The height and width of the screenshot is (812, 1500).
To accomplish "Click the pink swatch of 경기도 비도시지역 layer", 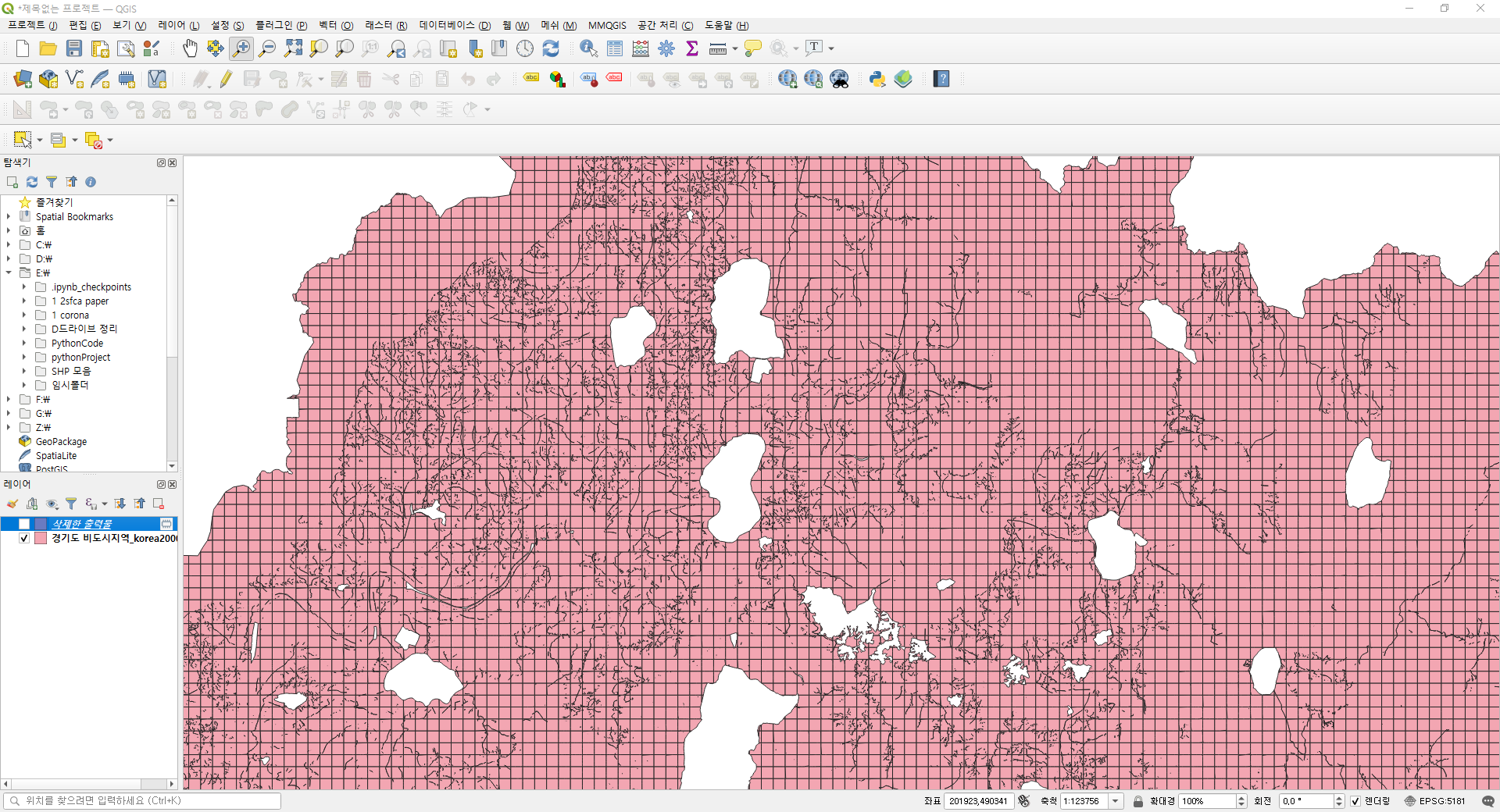I will tap(41, 538).
